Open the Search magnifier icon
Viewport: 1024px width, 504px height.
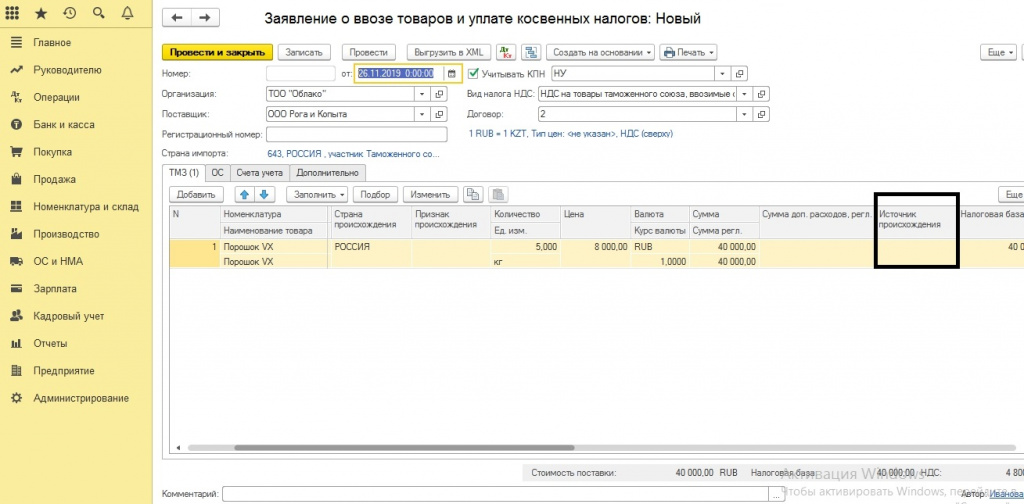point(99,13)
